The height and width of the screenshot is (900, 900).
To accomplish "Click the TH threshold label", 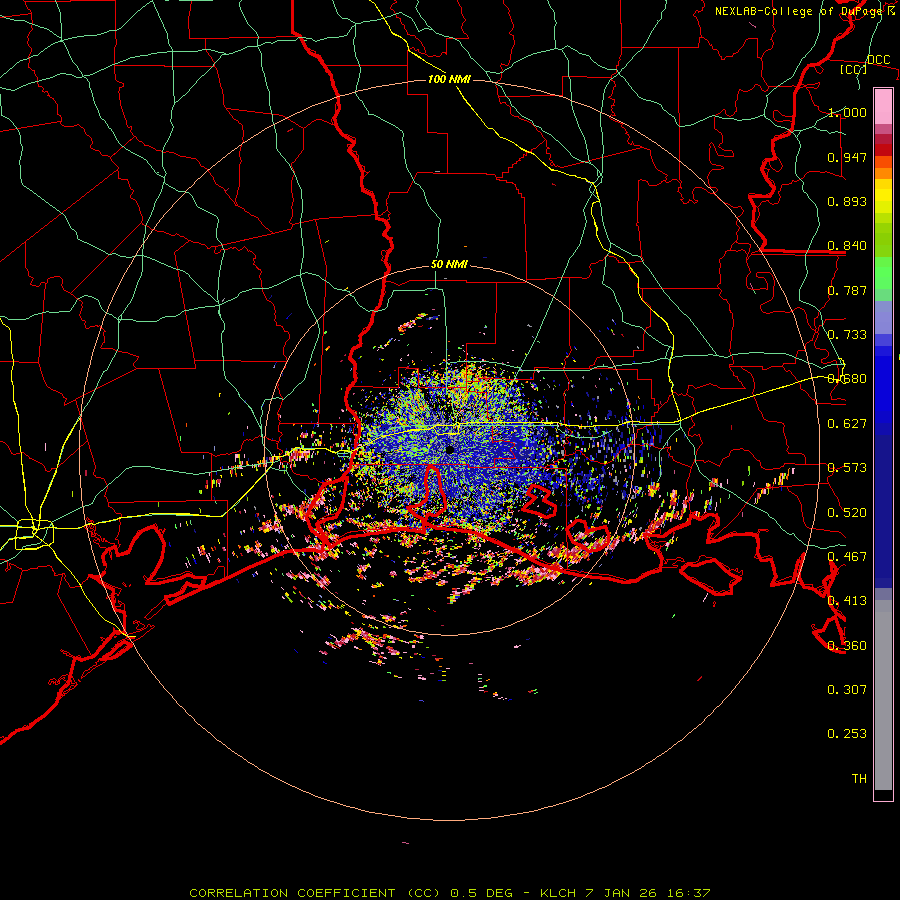I will (859, 779).
